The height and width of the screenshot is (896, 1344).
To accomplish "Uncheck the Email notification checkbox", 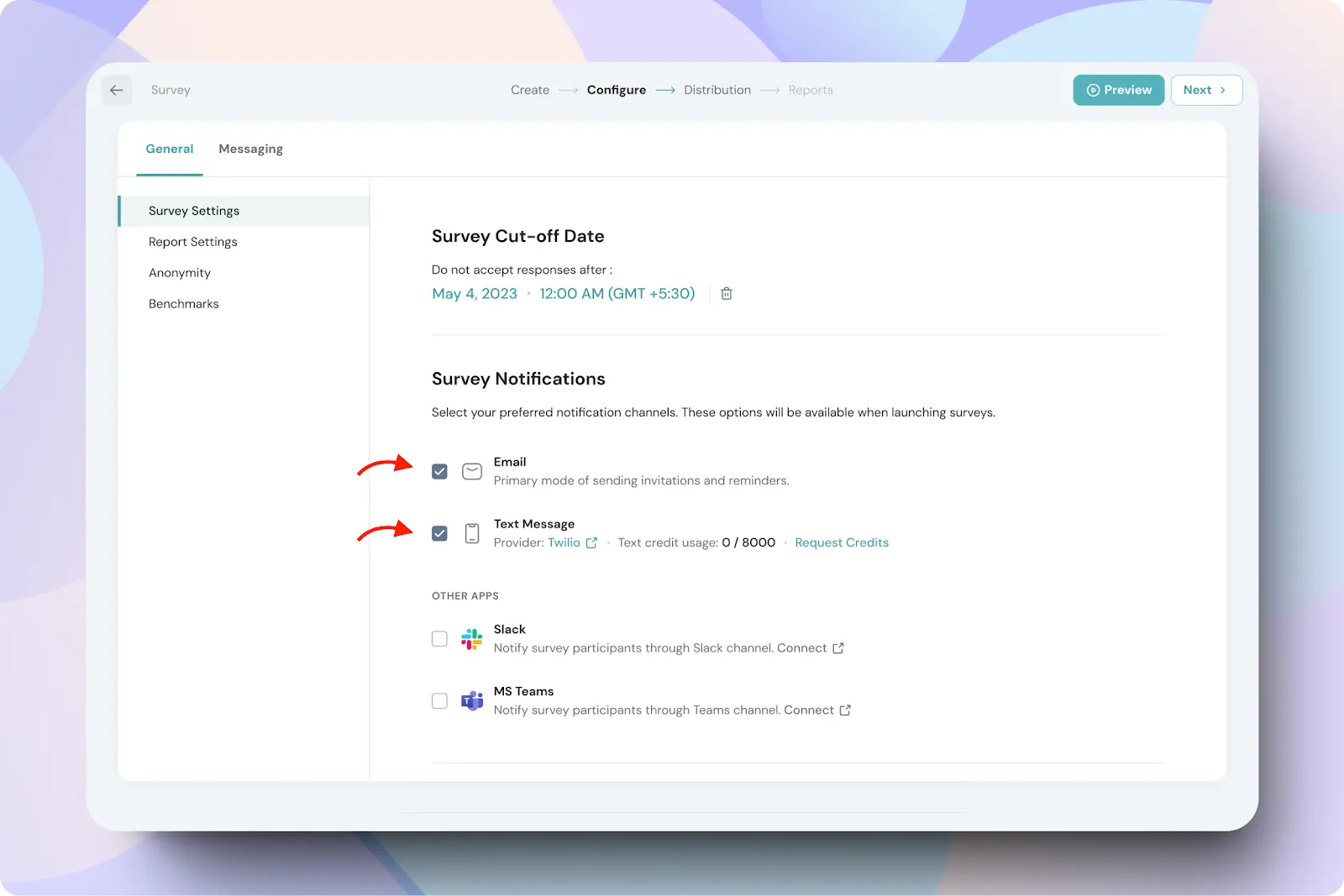I will pyautogui.click(x=439, y=471).
